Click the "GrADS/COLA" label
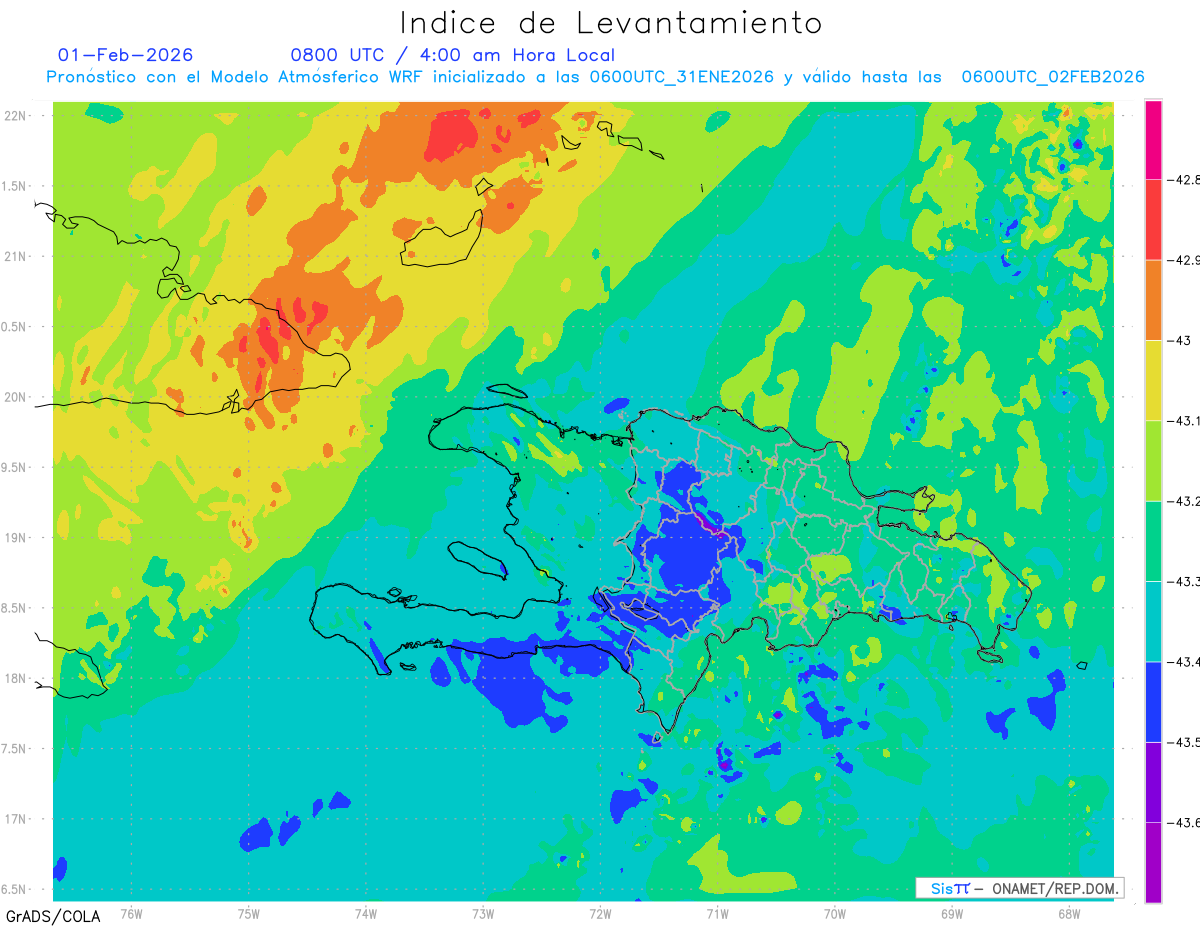Viewport: 1200px width, 927px height. point(51,916)
